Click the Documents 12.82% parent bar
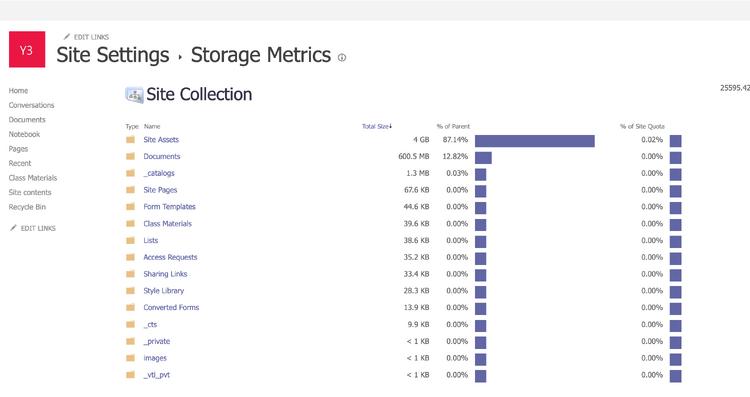Viewport: 750px width, 397px height. coord(483,158)
